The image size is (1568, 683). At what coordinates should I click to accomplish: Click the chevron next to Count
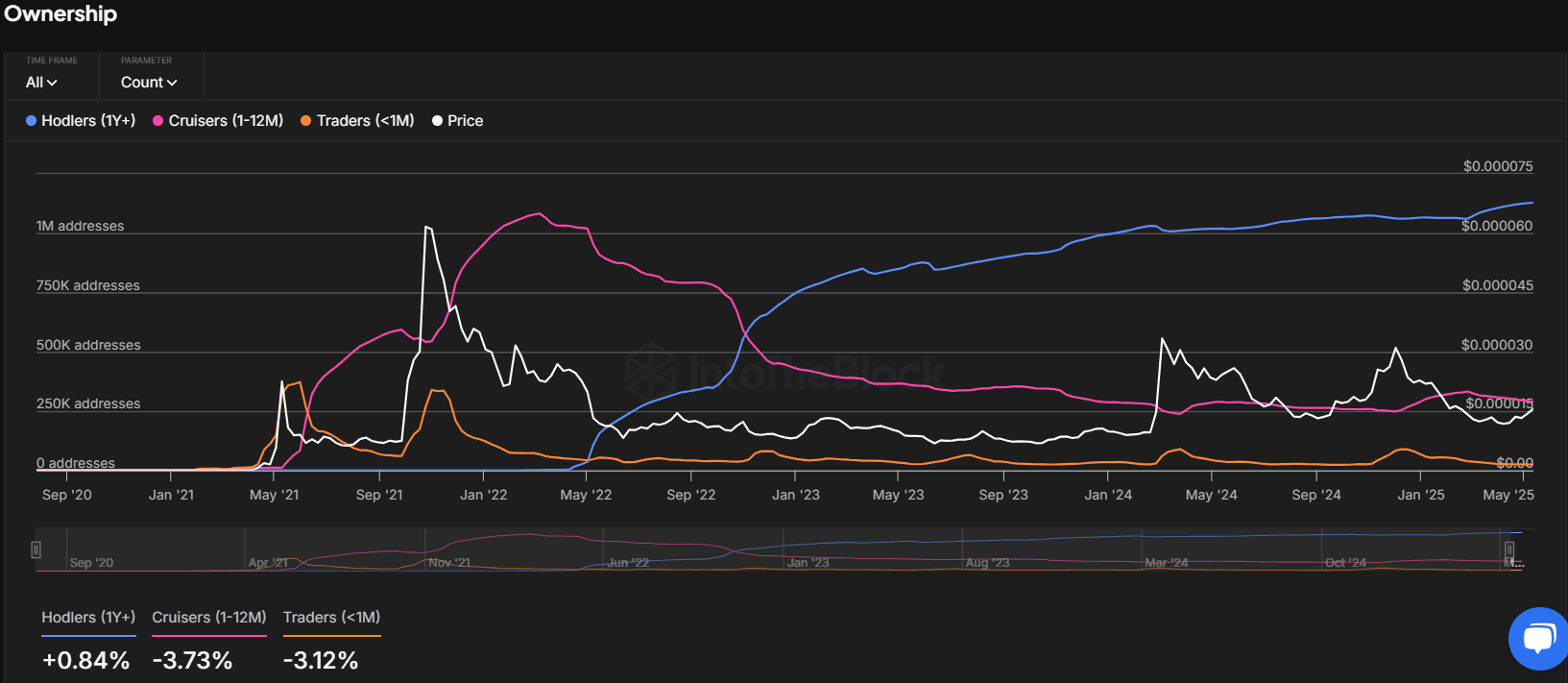point(173,84)
